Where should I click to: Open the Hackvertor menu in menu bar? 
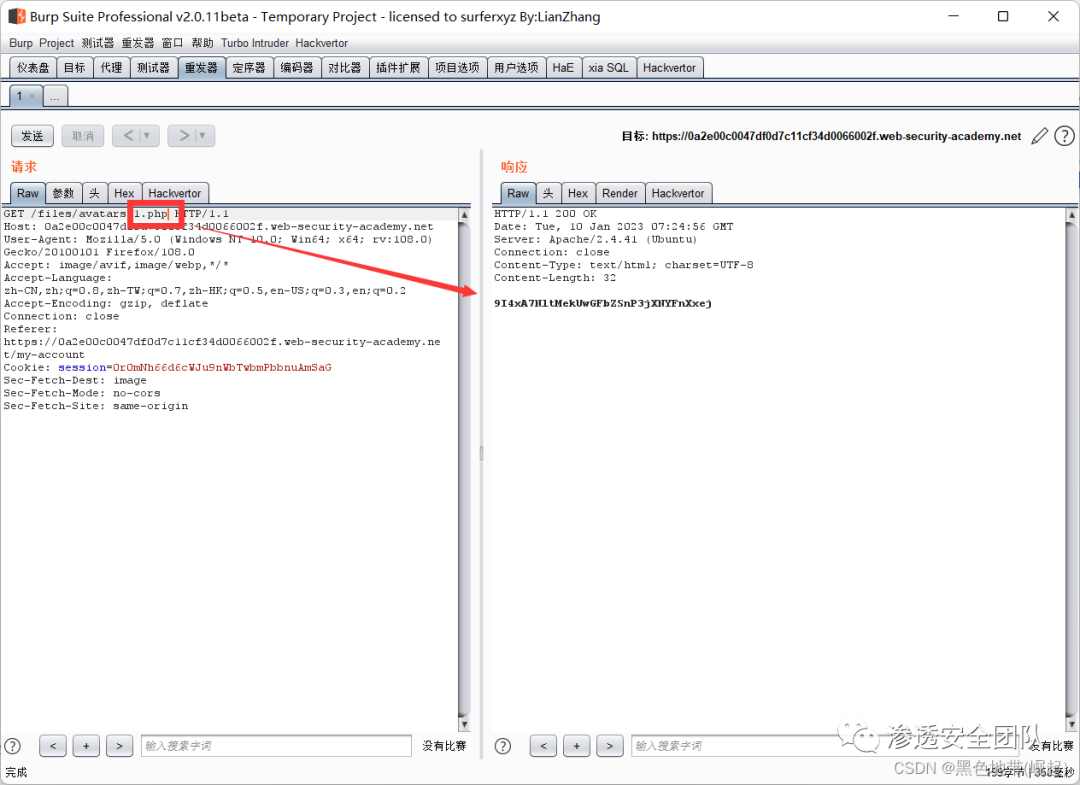[322, 43]
